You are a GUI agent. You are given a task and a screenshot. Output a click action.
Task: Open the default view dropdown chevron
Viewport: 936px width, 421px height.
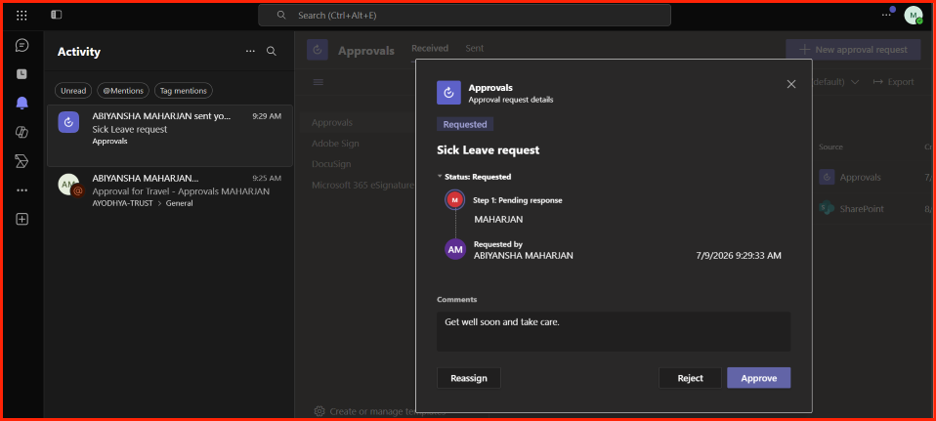point(855,82)
